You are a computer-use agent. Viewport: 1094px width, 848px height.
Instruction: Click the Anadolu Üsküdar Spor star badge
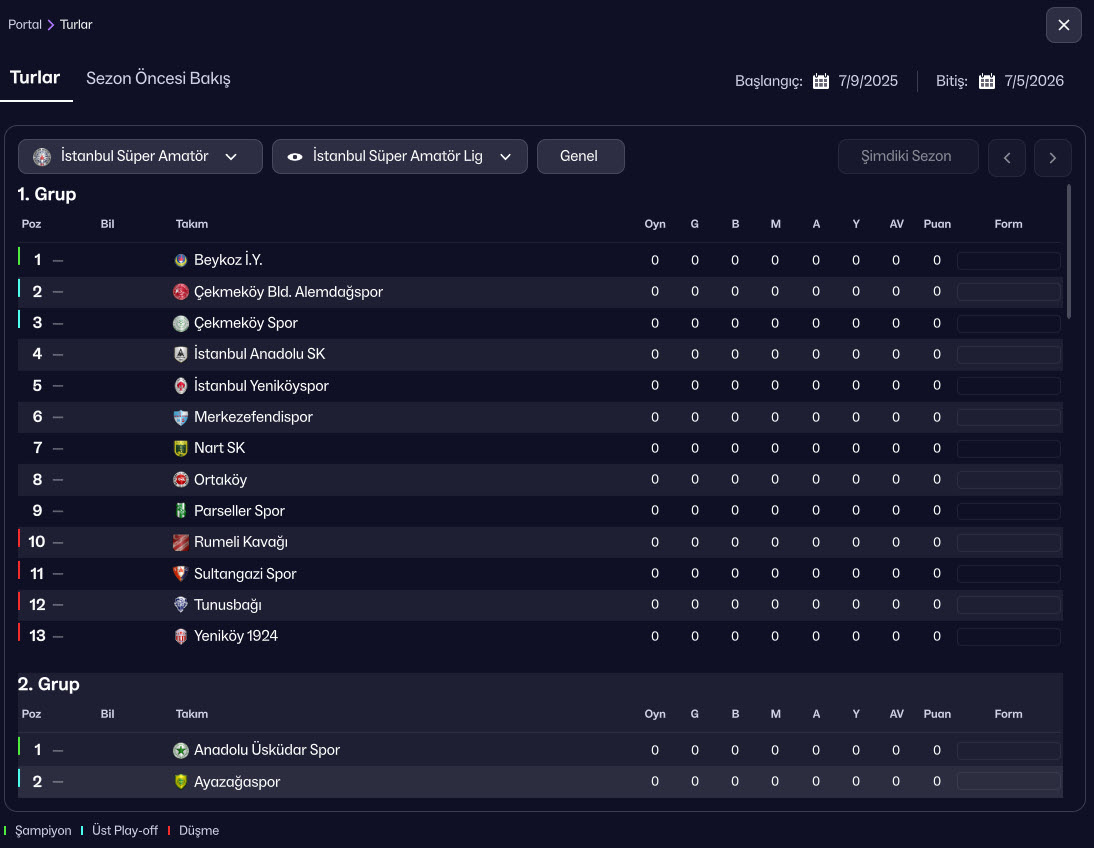[x=181, y=750]
